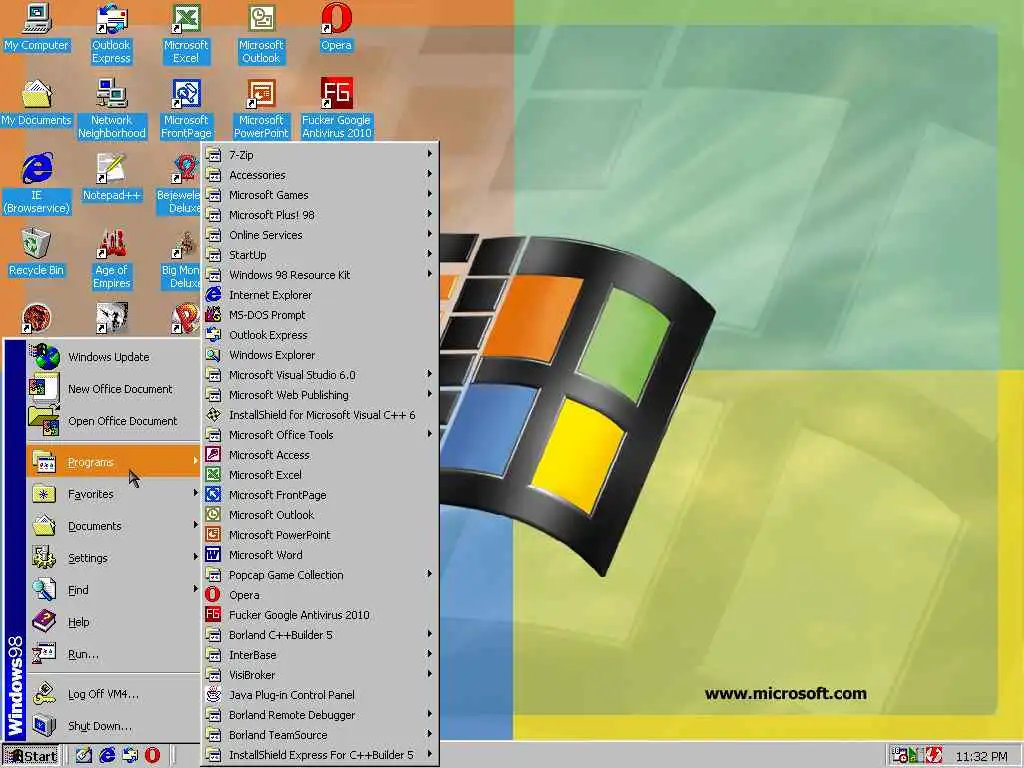This screenshot has width=1024, height=768.
Task: Open Windows Update from Start menu
Action: tap(113, 357)
